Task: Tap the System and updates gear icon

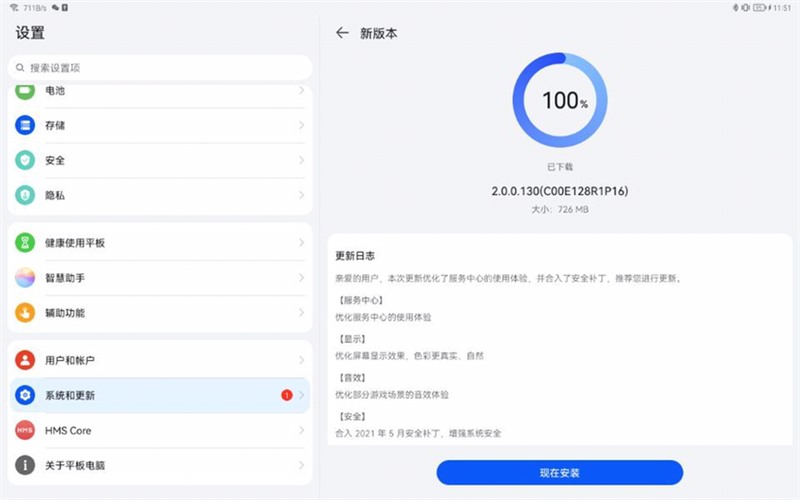Action: click(x=24, y=395)
